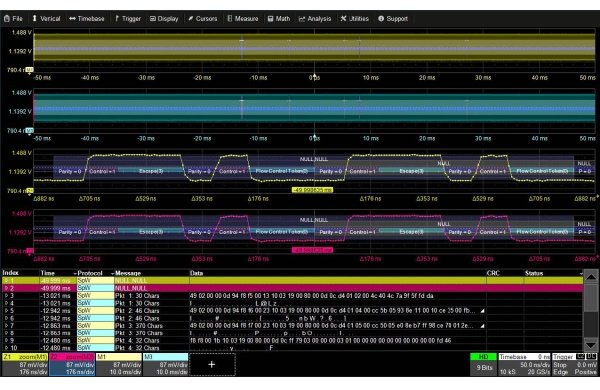
Task: Show full data for row 7
Action: pyautogui.click(x=483, y=326)
